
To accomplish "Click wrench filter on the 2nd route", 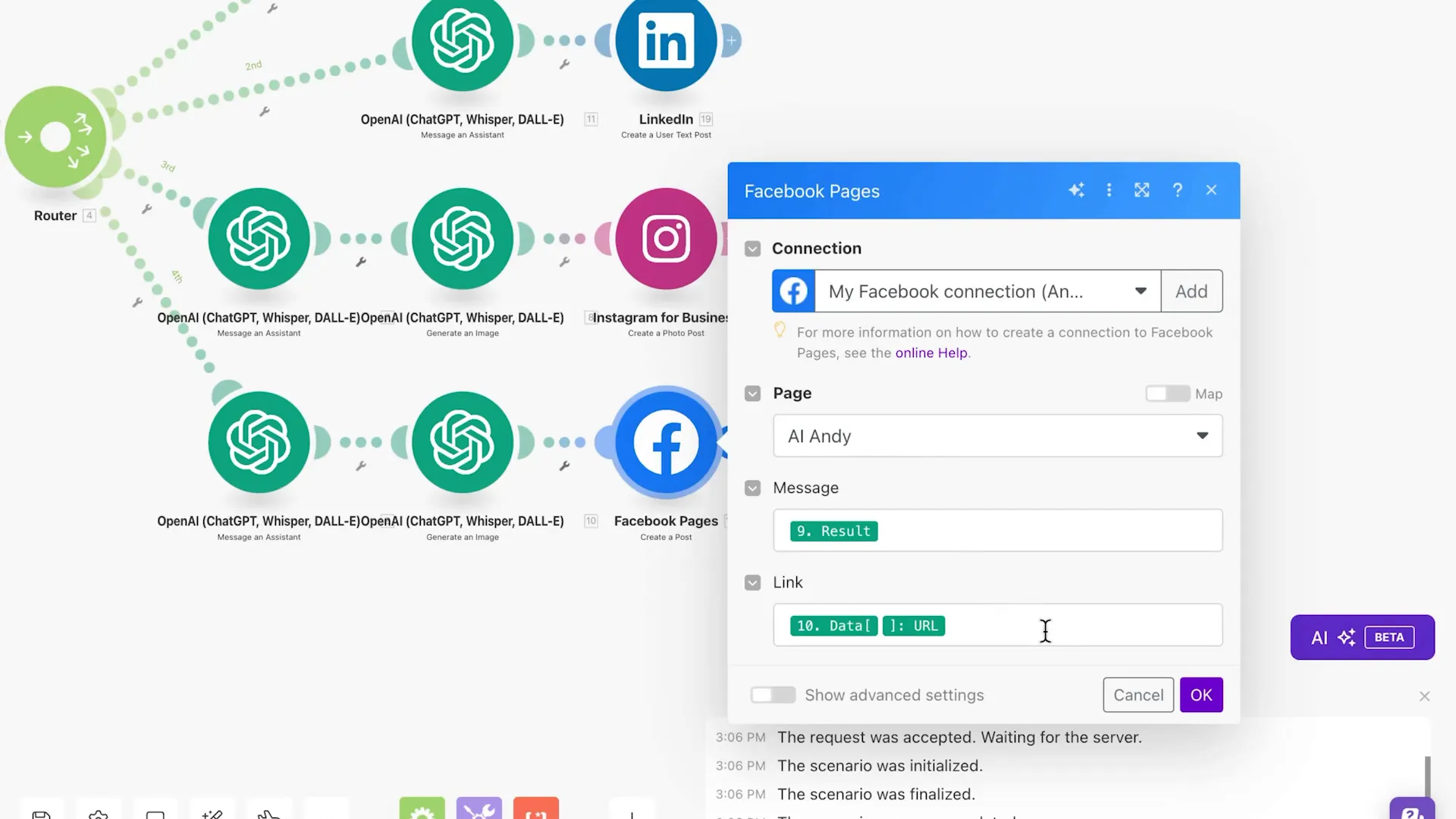I will pos(264,111).
